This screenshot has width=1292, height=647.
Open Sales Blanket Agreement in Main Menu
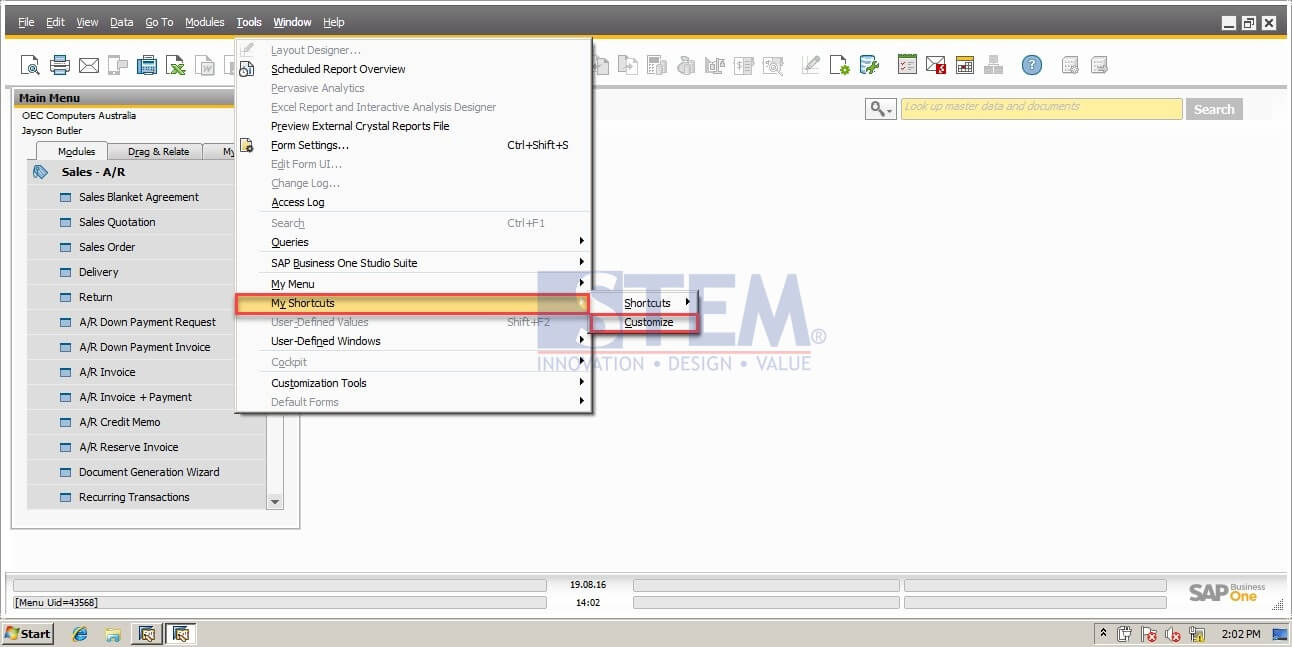point(139,197)
